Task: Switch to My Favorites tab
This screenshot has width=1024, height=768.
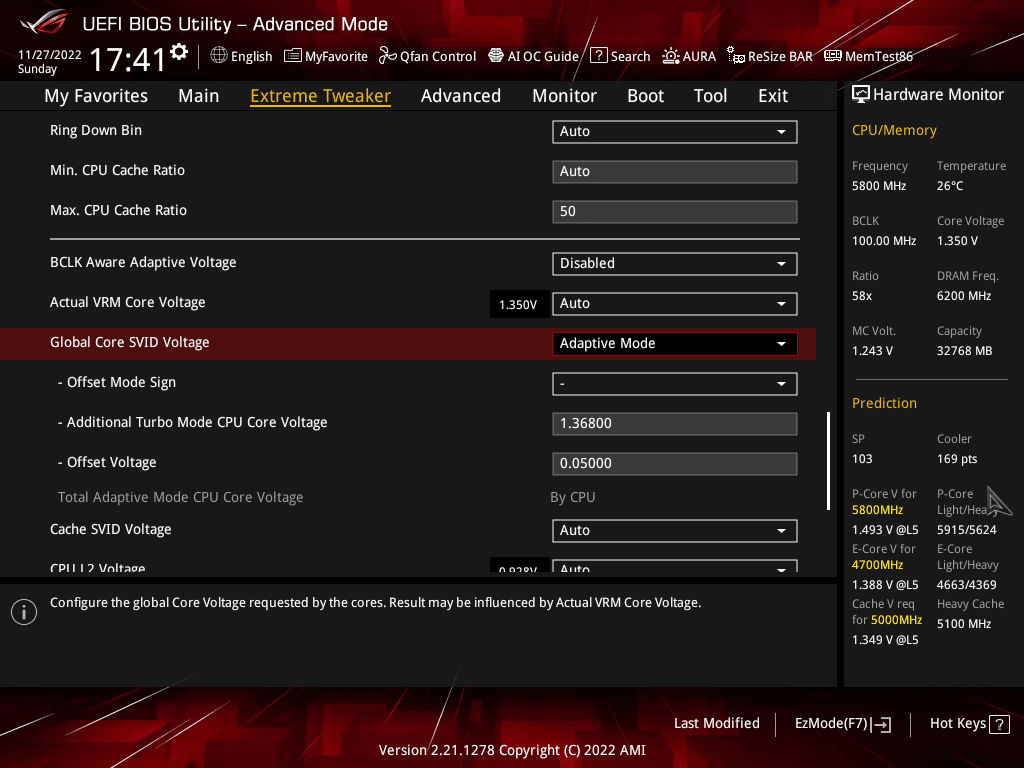Action: pyautogui.click(x=96, y=96)
